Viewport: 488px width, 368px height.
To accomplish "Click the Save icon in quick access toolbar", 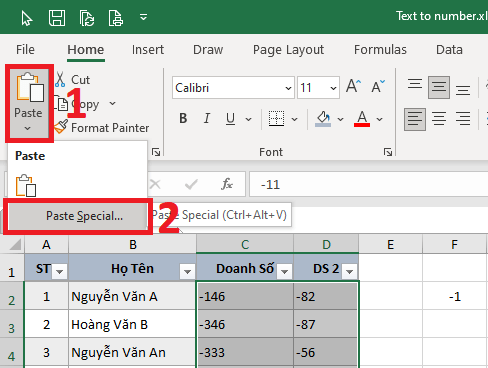I will click(x=57, y=18).
